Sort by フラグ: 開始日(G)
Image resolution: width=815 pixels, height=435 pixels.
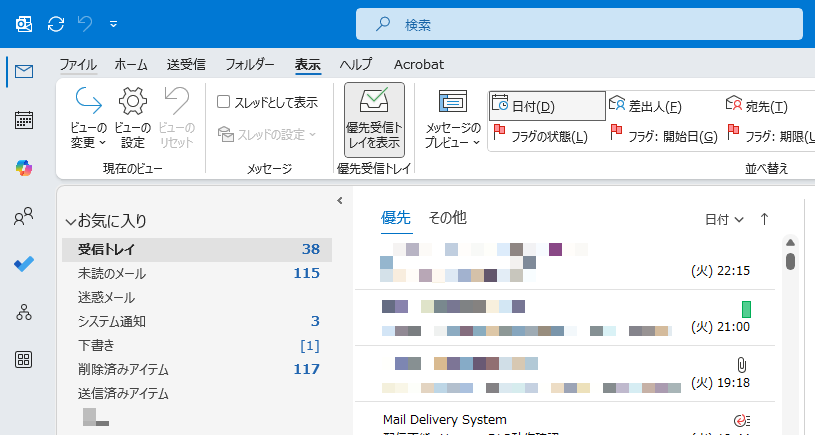tap(664, 136)
